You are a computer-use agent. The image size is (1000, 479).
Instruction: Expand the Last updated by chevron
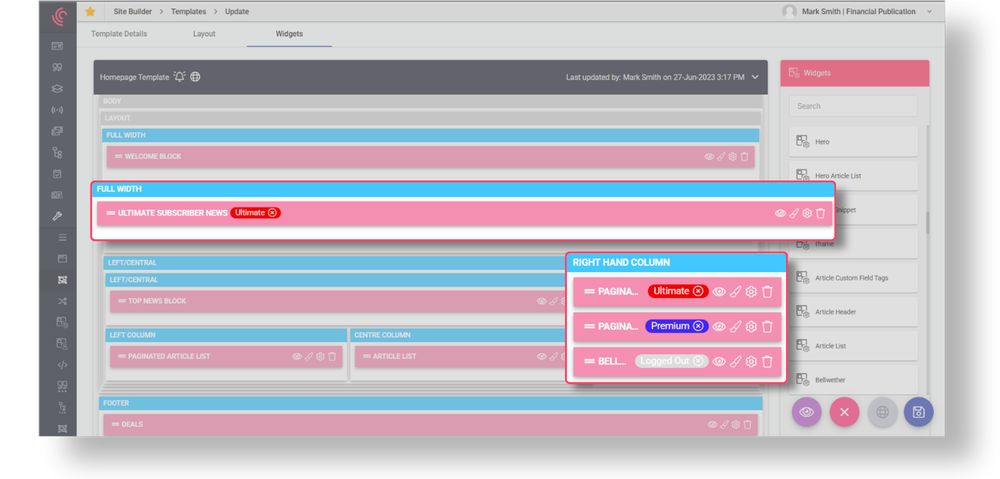click(755, 77)
